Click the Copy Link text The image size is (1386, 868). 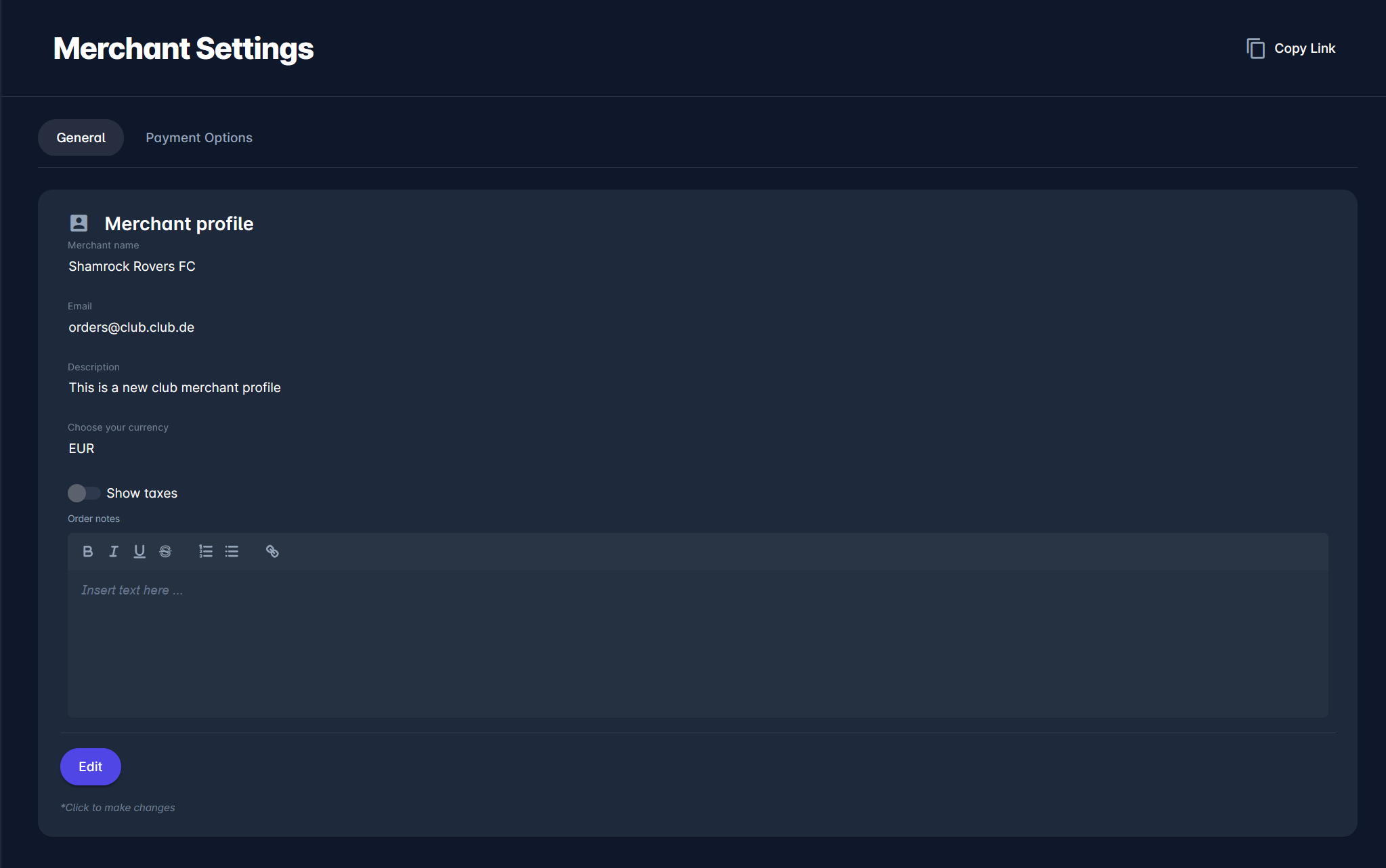click(1304, 48)
